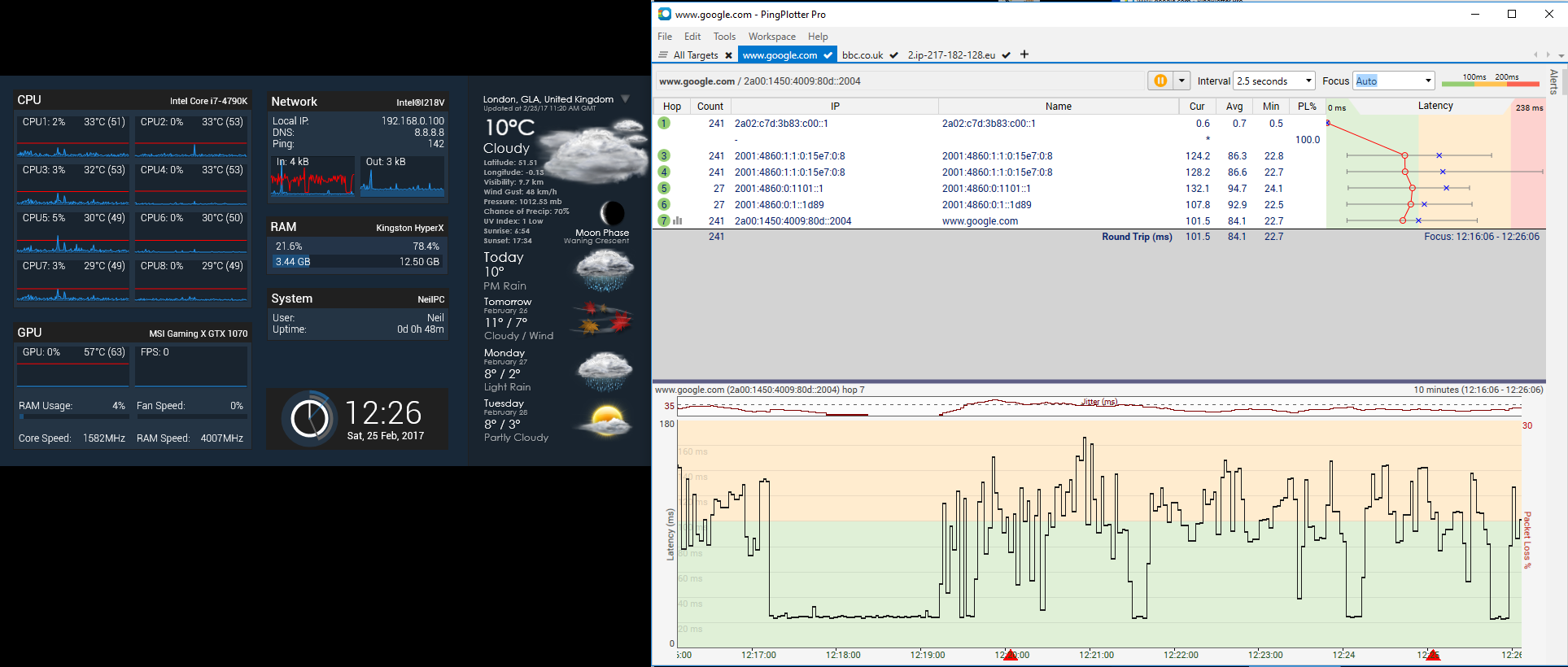This screenshot has height=667, width=1568.
Task: Click the green hop 1 circle icon
Action: (x=664, y=124)
